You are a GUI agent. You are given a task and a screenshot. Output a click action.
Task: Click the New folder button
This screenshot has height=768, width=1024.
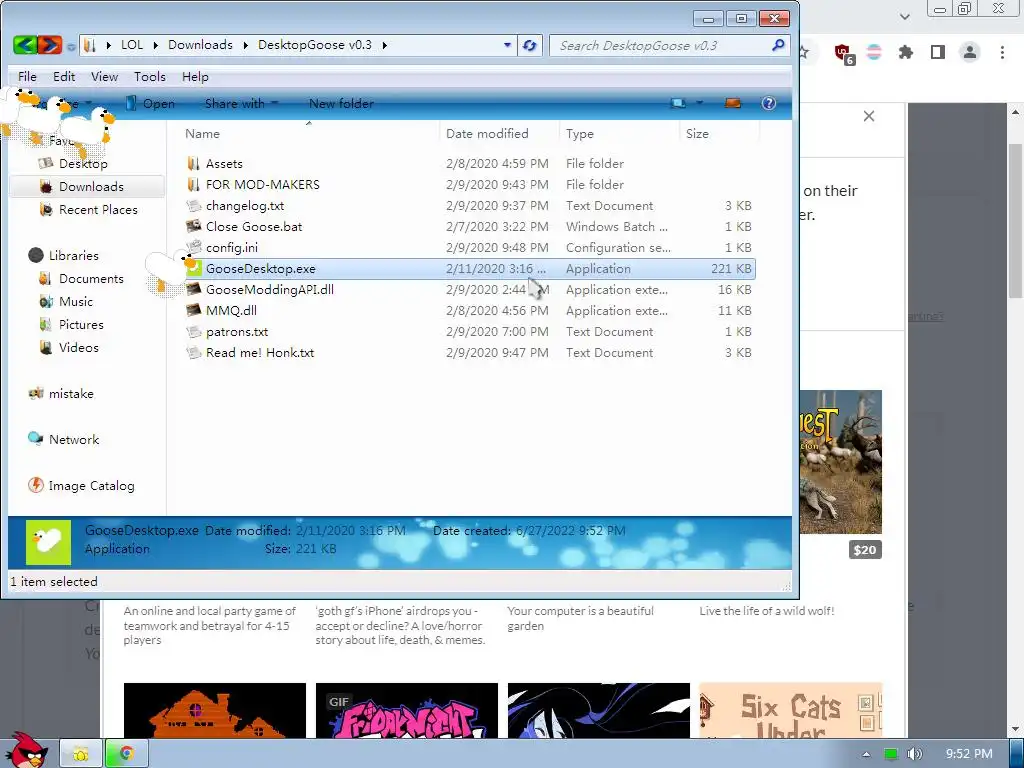[x=341, y=103]
